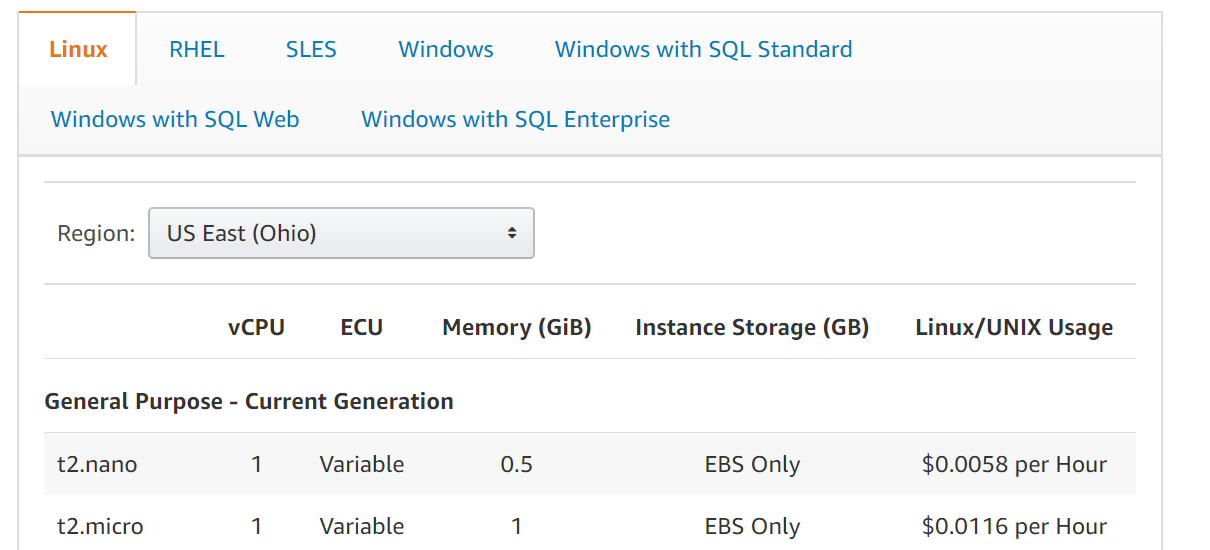Open the Region dropdown showing US East (Ohio)

click(x=341, y=233)
